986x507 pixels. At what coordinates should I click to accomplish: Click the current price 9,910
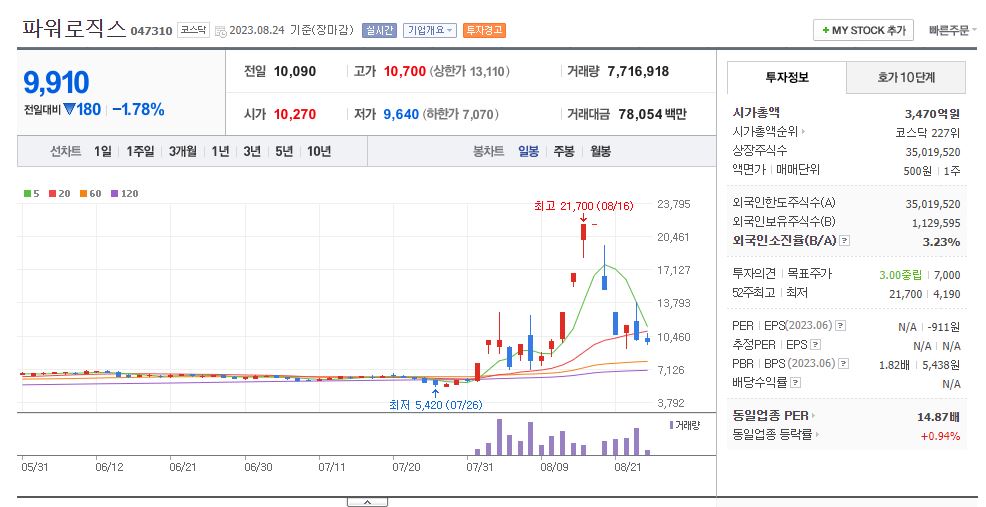tap(56, 82)
